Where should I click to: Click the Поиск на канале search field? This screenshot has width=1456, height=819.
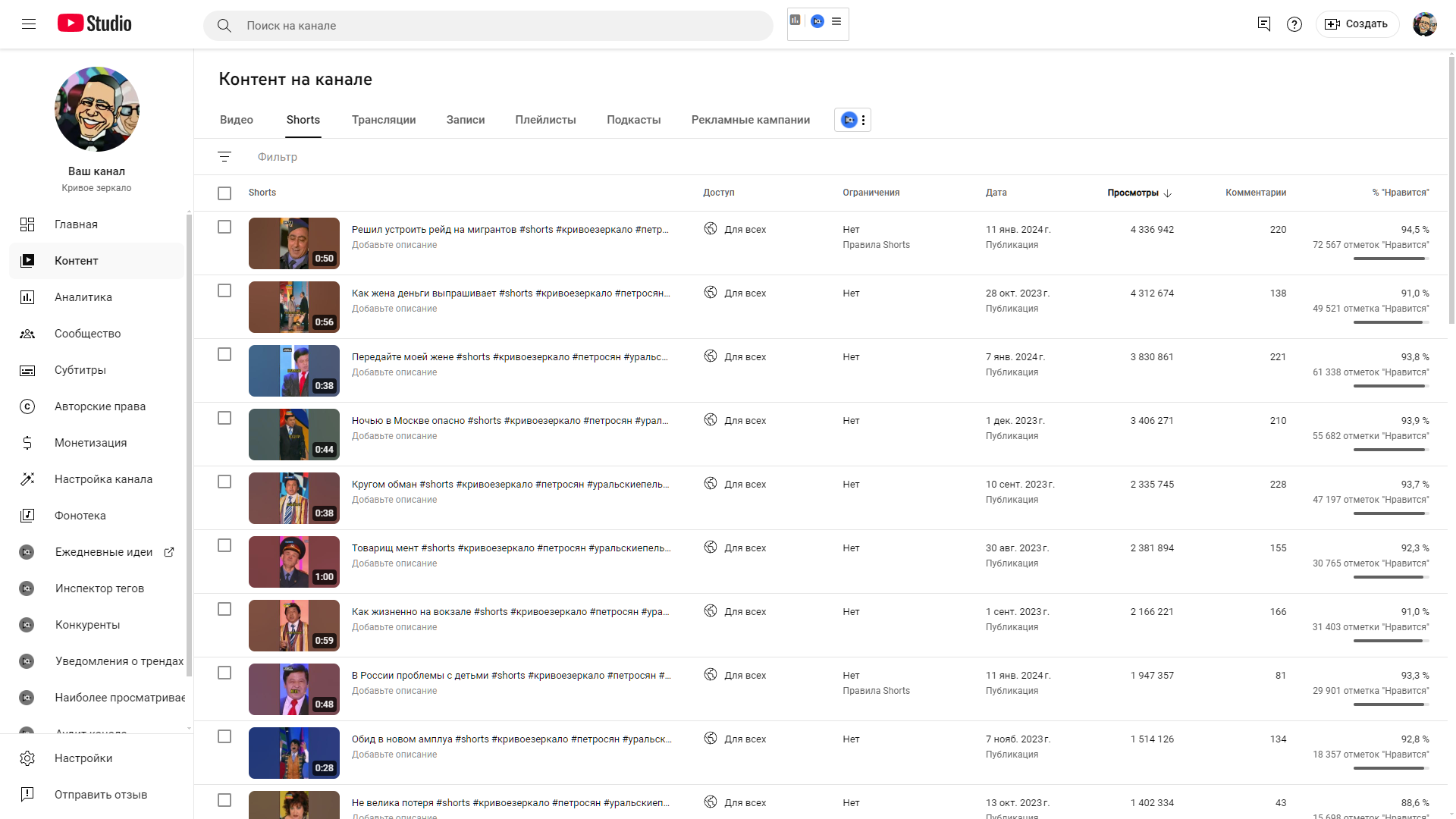488,26
